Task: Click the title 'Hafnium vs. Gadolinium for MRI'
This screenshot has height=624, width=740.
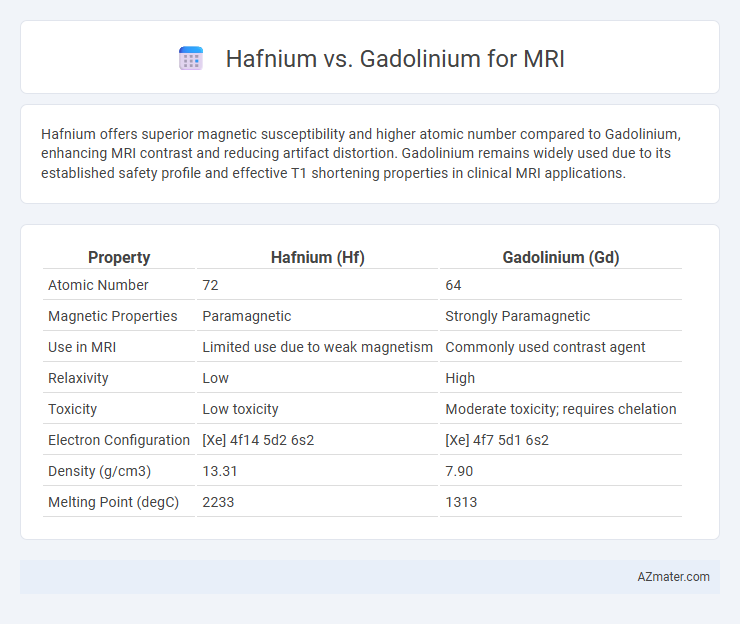Action: 395,59
